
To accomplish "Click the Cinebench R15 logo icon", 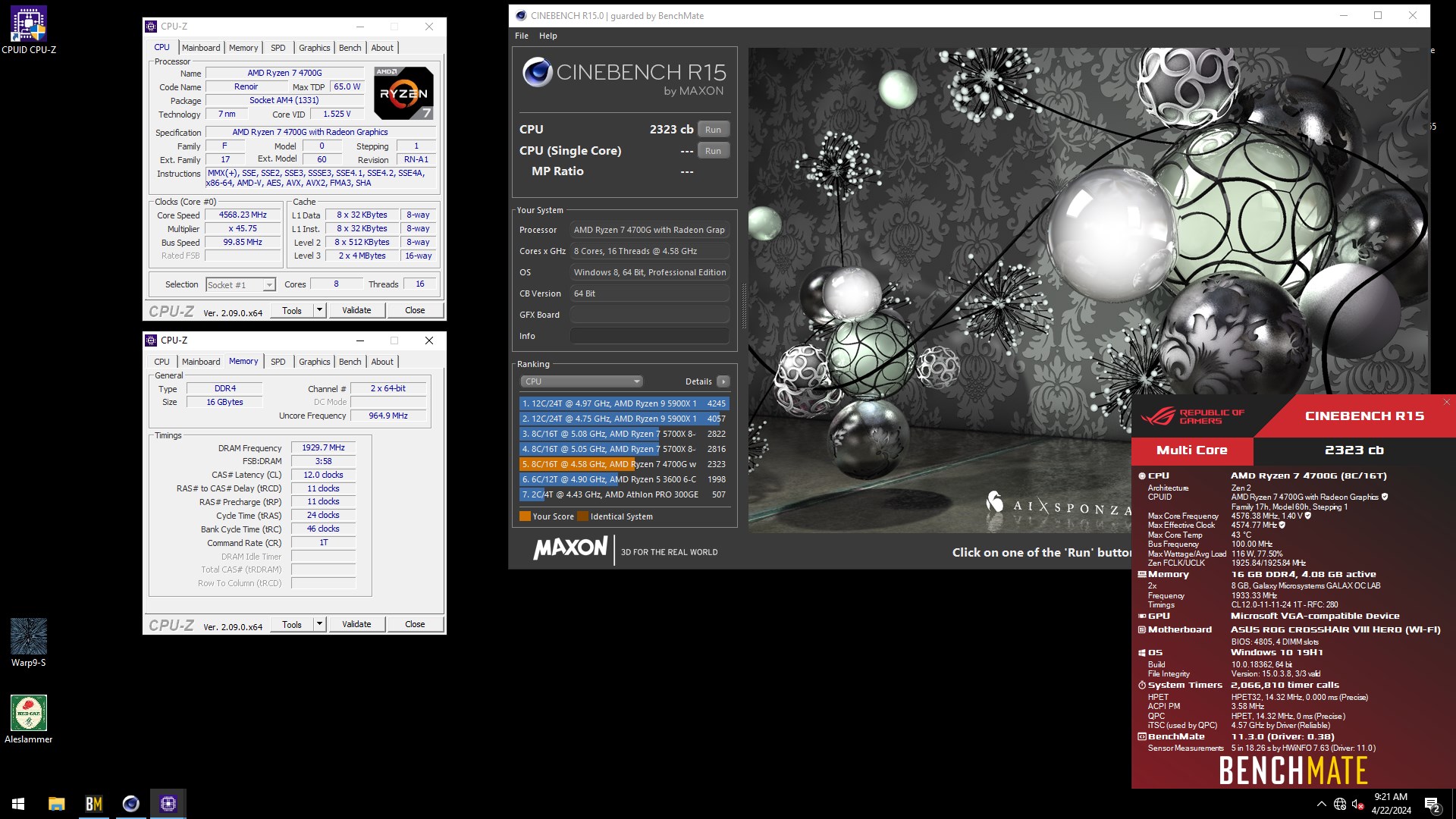I will (x=537, y=73).
